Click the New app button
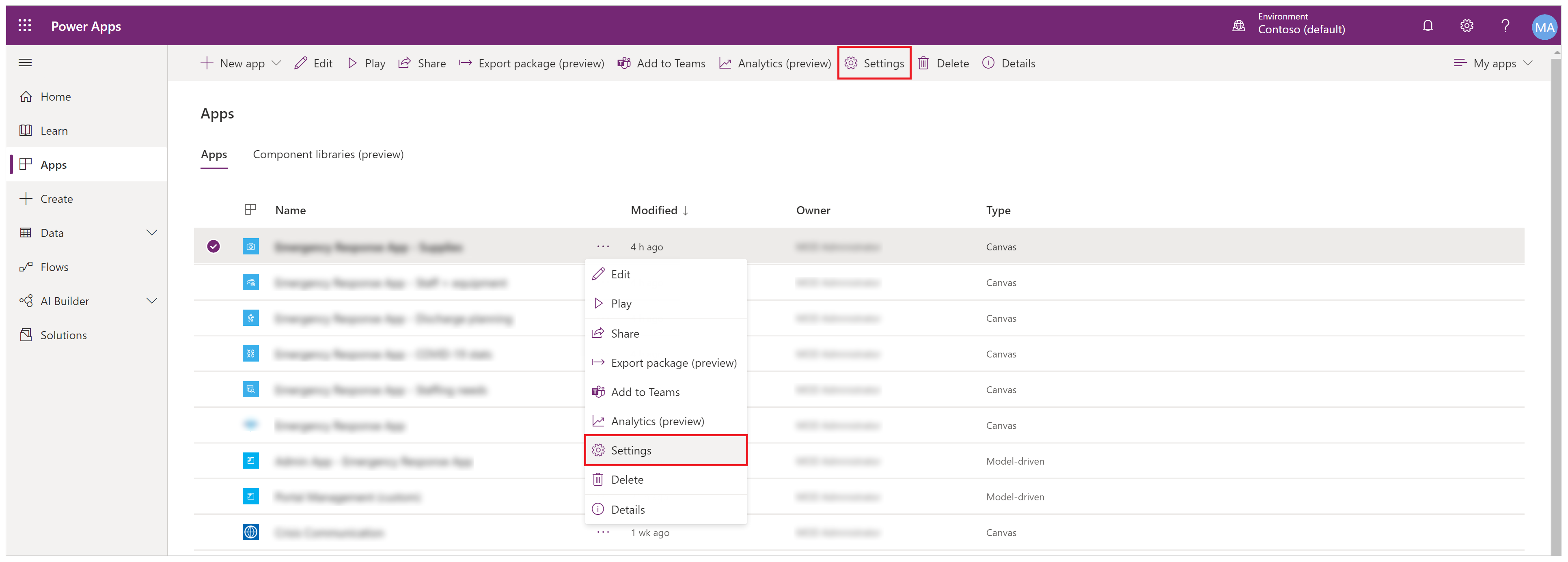The height and width of the screenshot is (562, 1568). 240,63
